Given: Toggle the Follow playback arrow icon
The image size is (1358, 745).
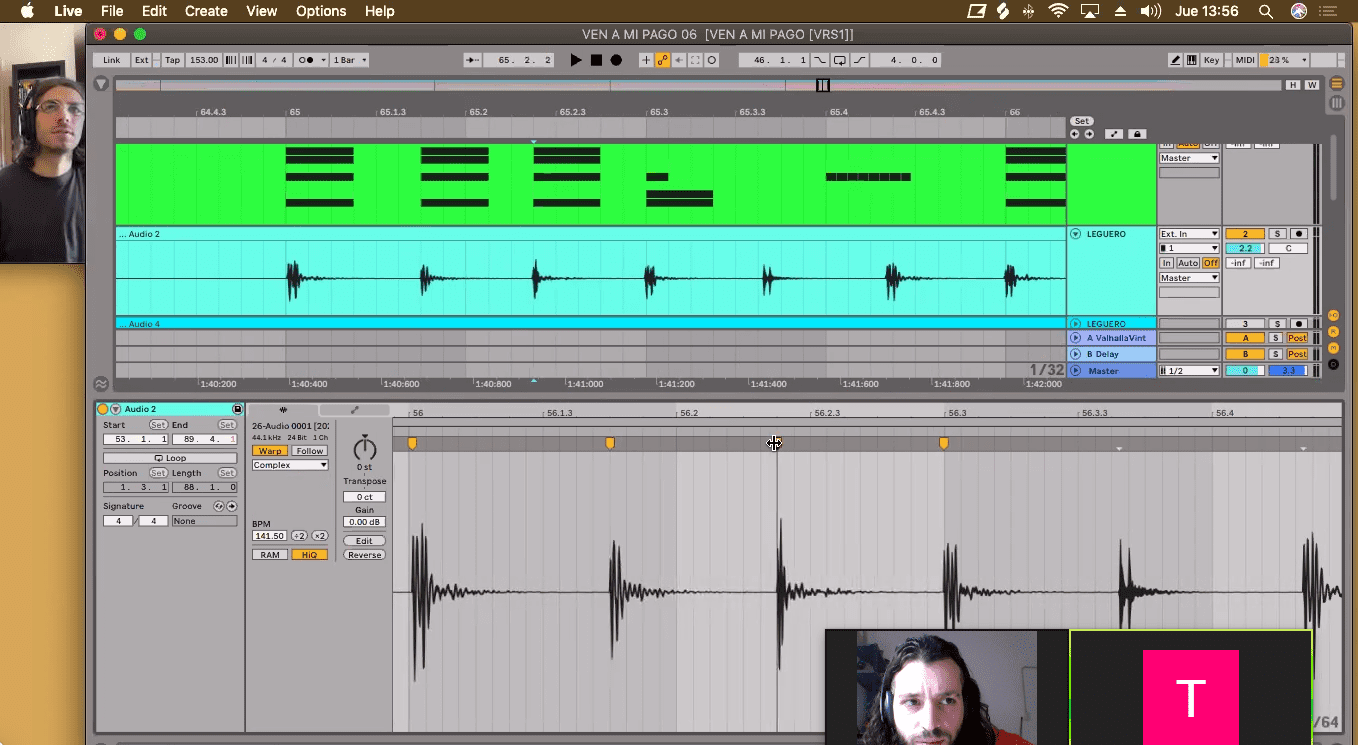Looking at the screenshot, I should (473, 60).
